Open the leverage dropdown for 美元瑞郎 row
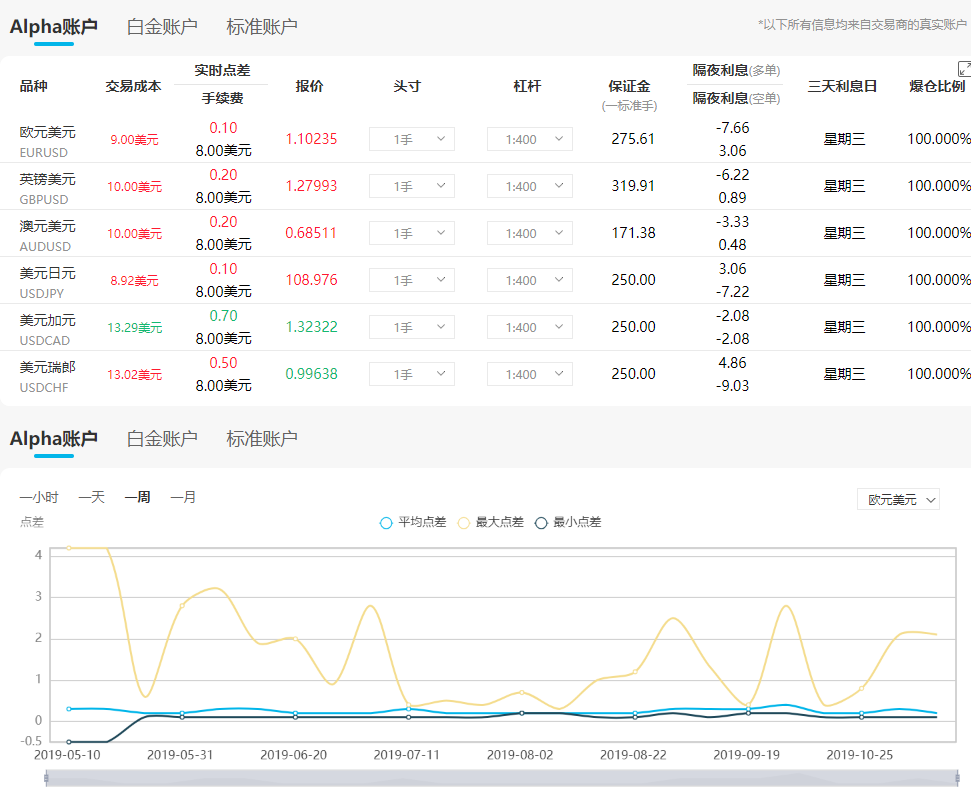Viewport: 971px width, 792px height. [529, 373]
